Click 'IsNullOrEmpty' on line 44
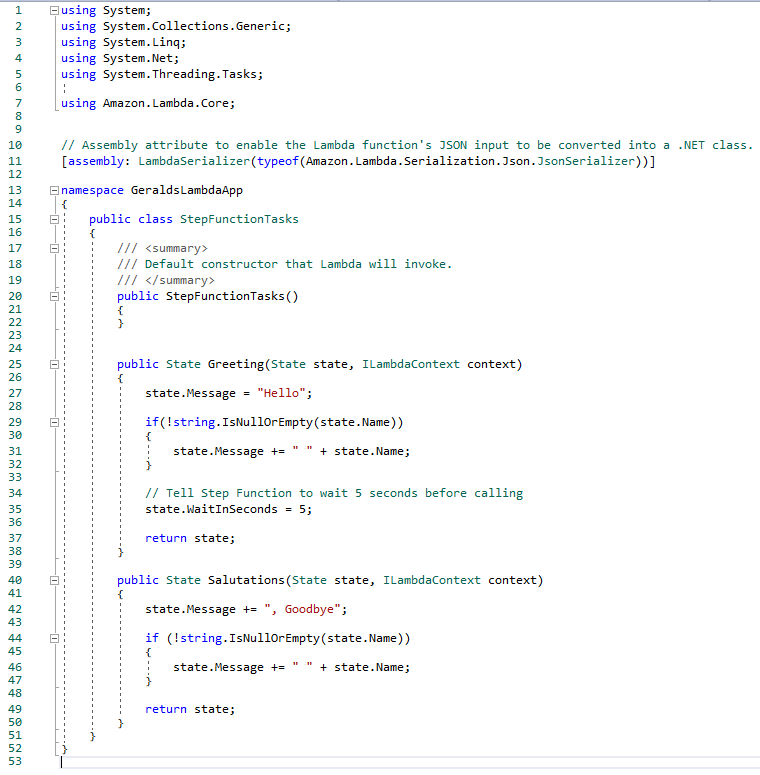 (274, 638)
